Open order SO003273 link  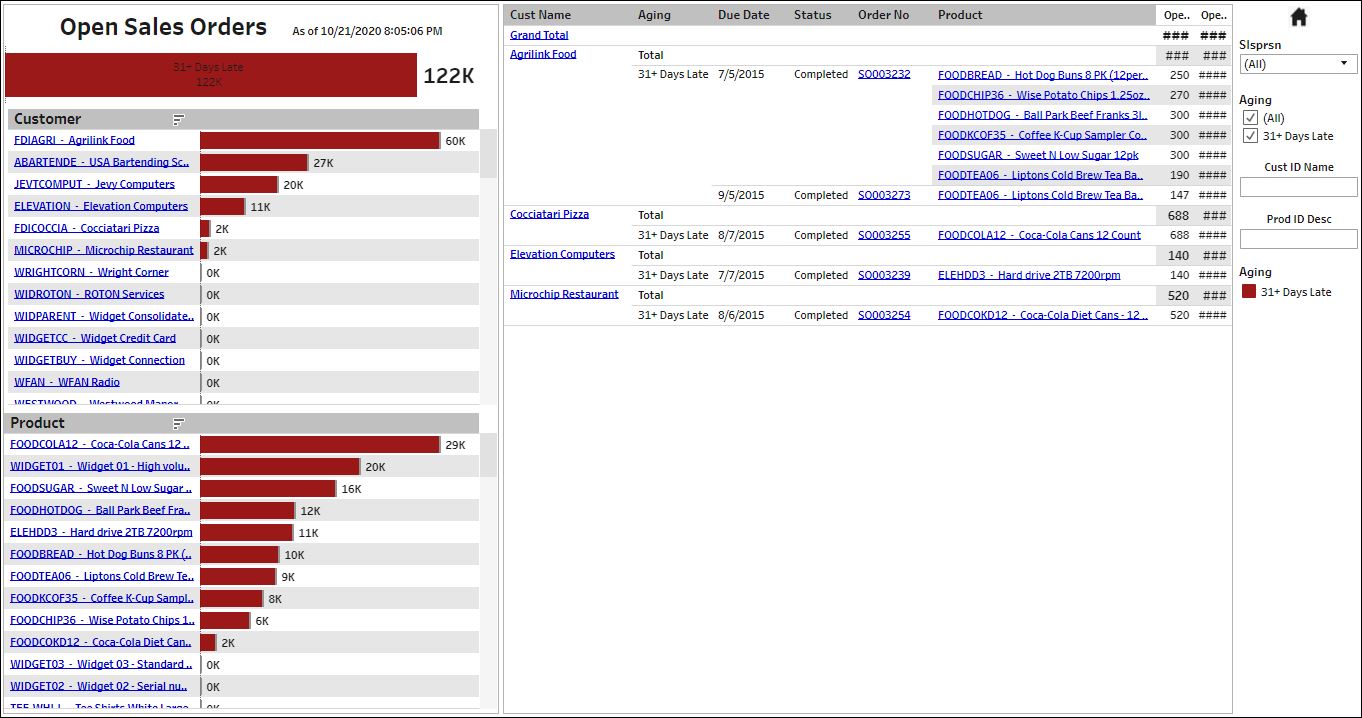(884, 195)
